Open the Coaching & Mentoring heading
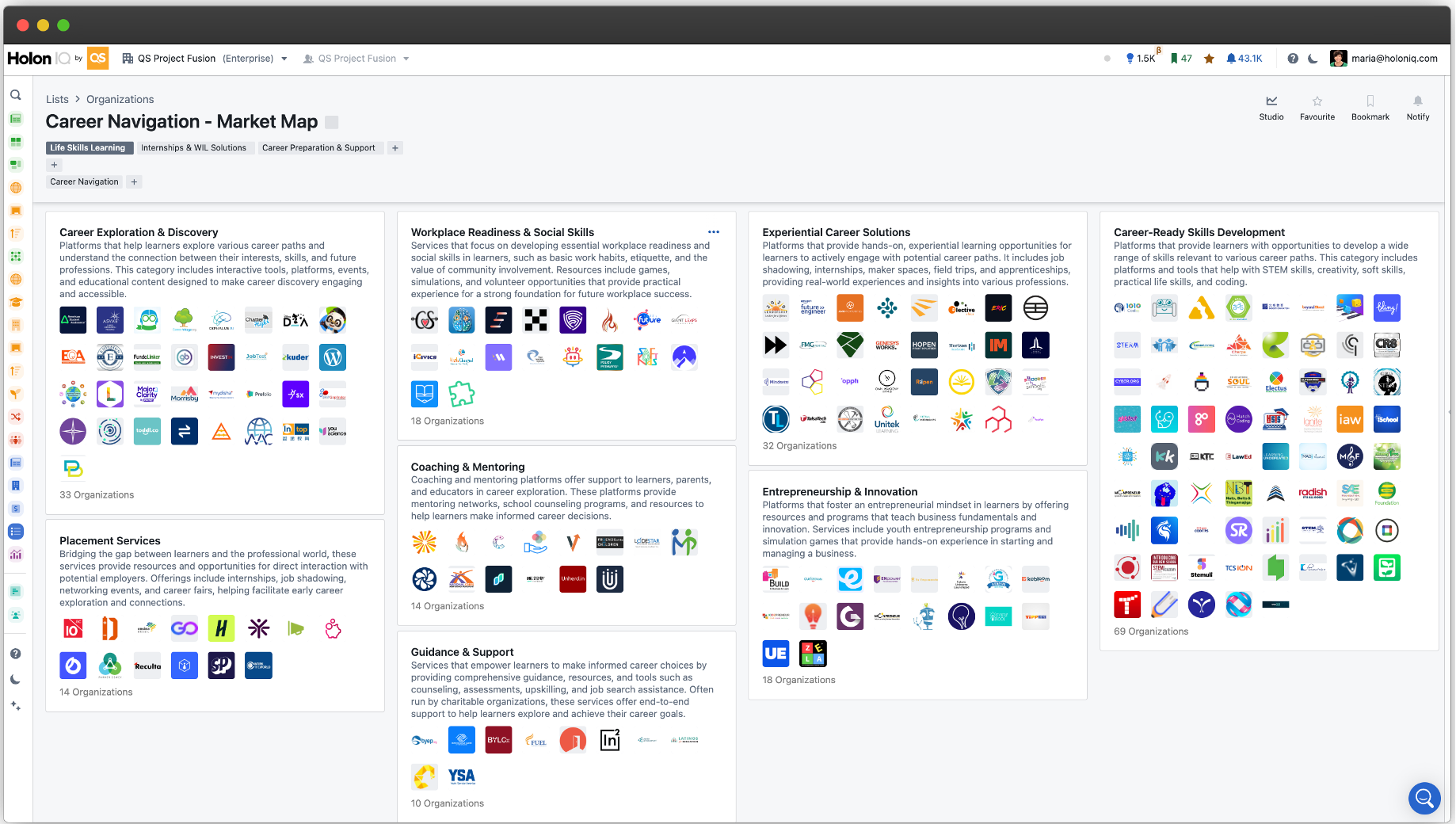Viewport: 1456px width, 824px height. click(x=467, y=467)
